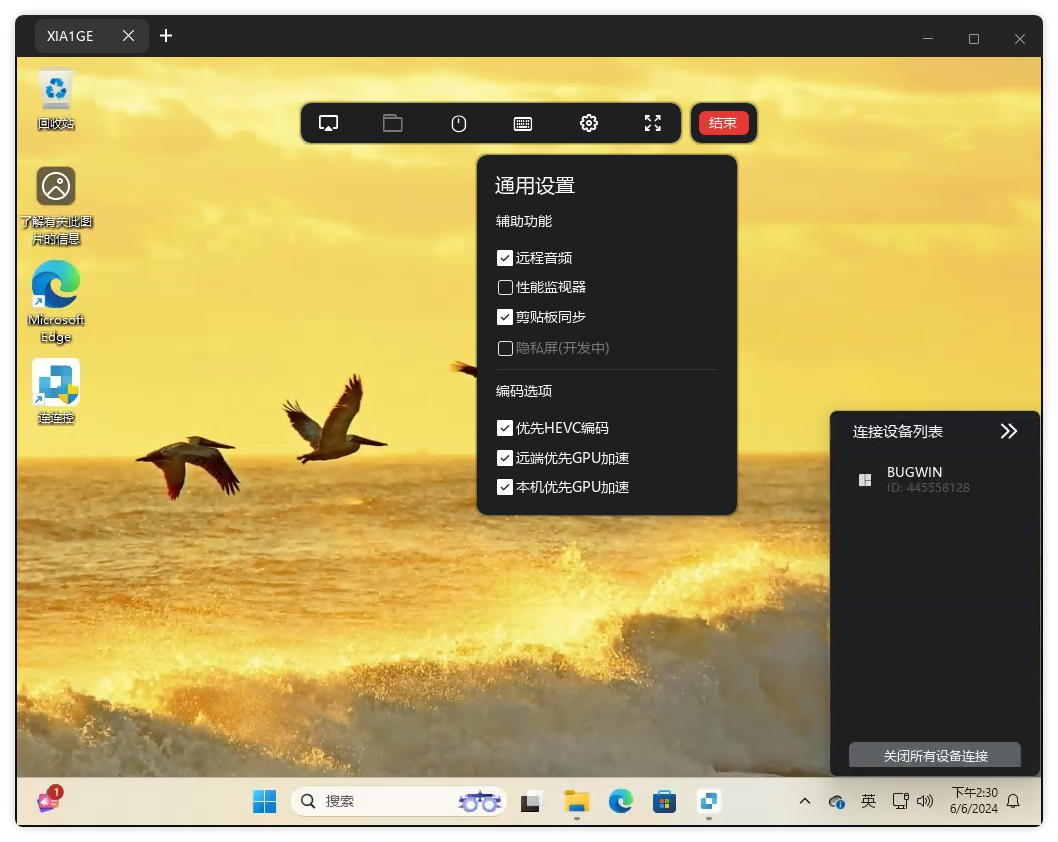Toggle the 本机优先GPU加速 checkbox

point(505,487)
